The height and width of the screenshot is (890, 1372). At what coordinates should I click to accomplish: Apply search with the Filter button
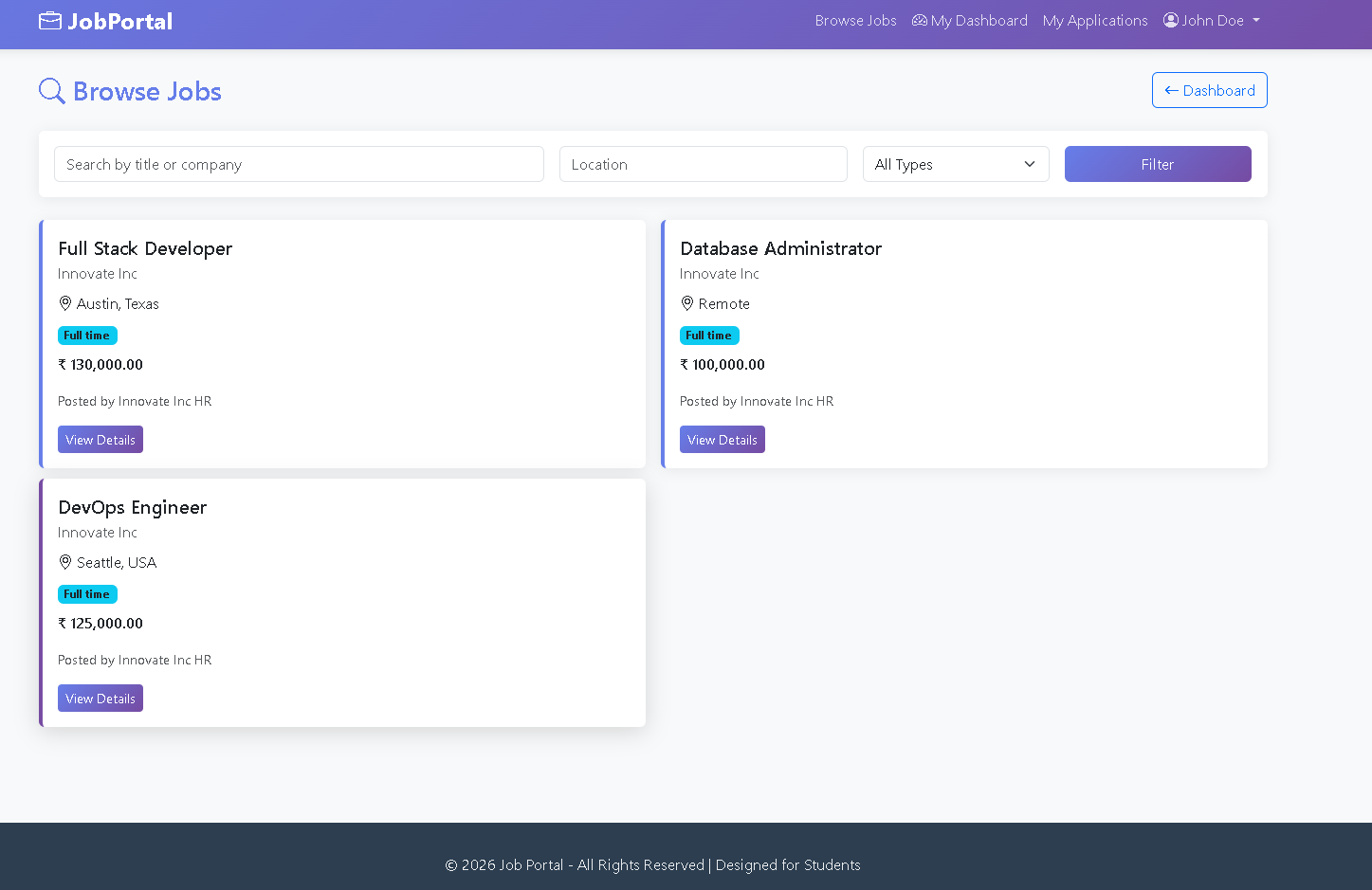coord(1158,164)
